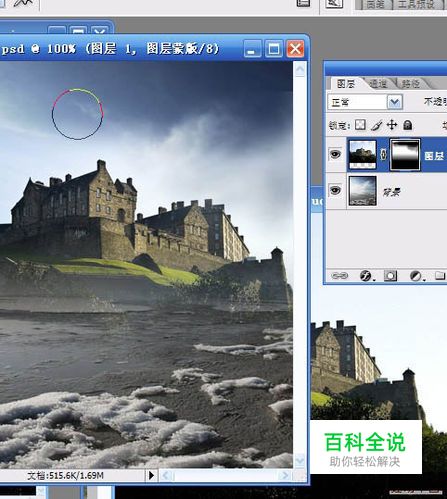Create new layer group folder icon
Screen dimensions: 447x499
coord(440,275)
